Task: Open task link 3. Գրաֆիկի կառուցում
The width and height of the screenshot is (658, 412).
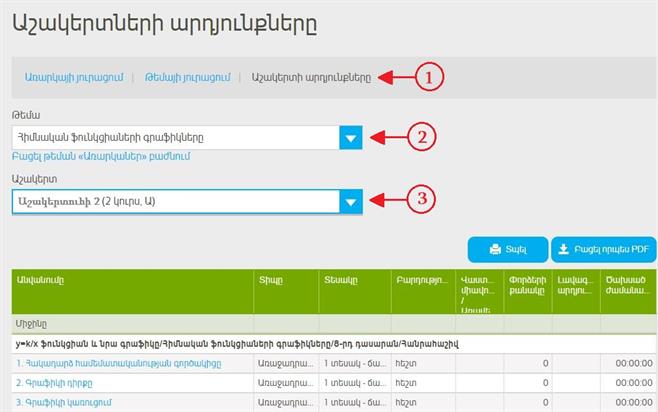Action: pos(63,402)
